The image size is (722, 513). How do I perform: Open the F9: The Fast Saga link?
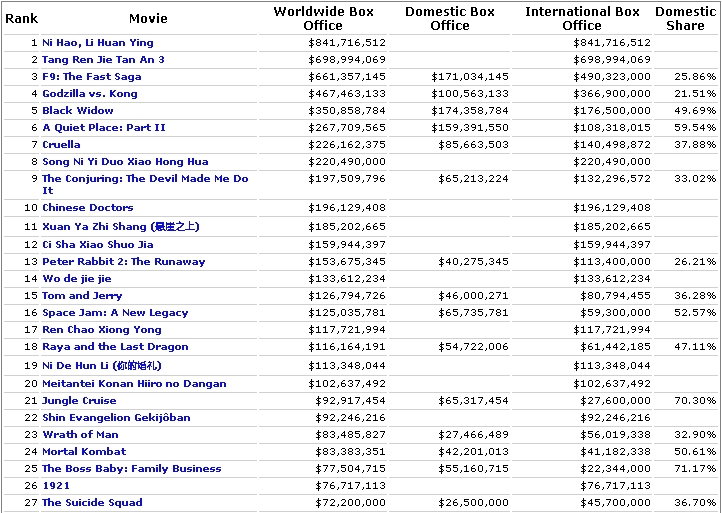(92, 77)
